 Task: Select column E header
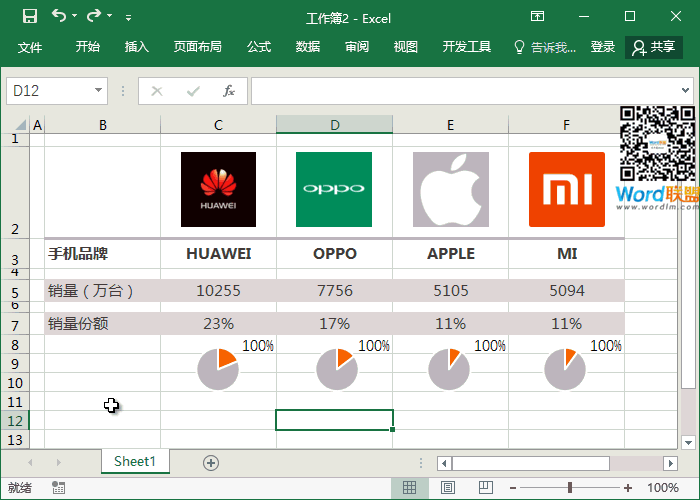tap(450, 125)
